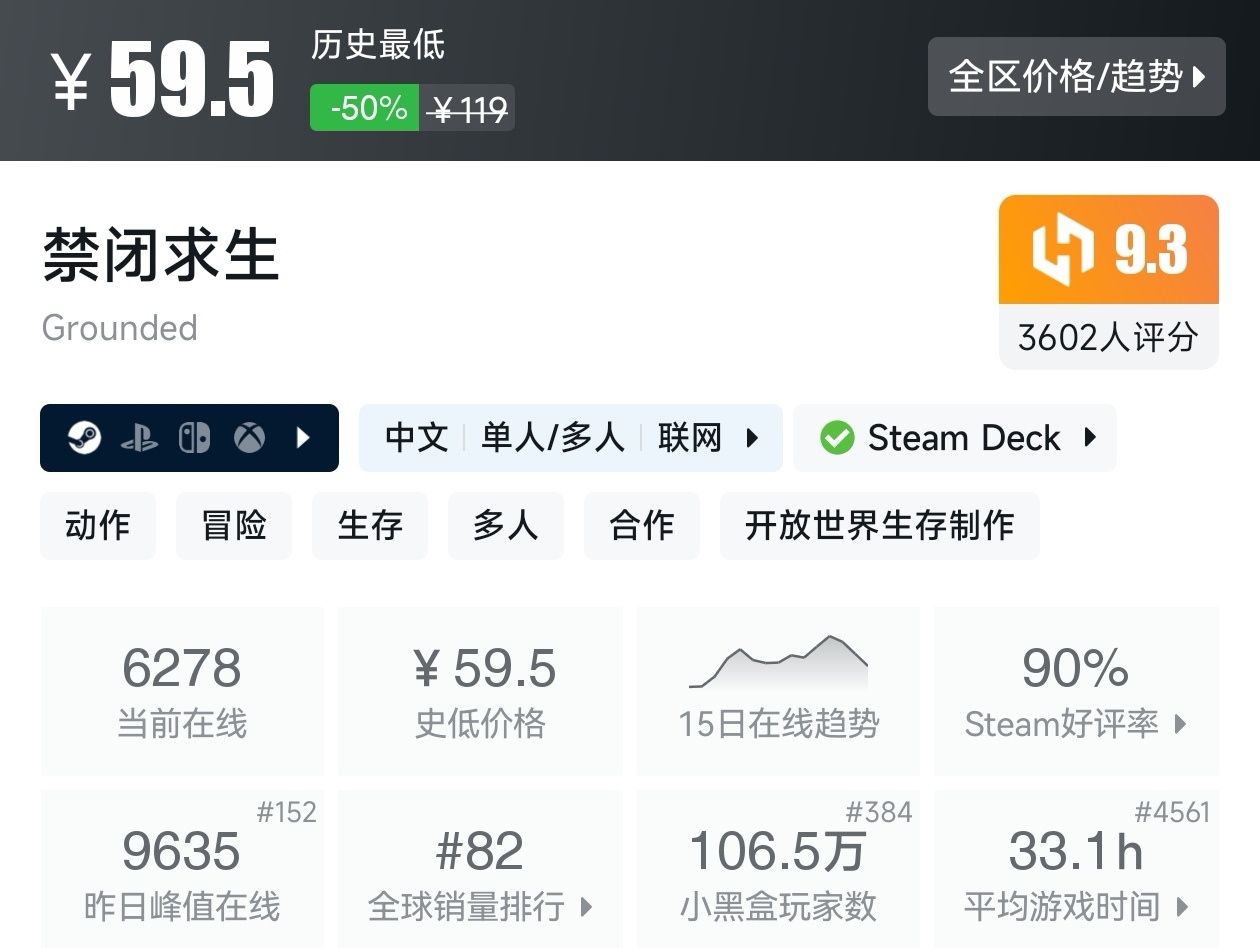Expand the 中文 单人/多人 联网 info arrow
The width and height of the screenshot is (1260, 948).
(x=752, y=437)
